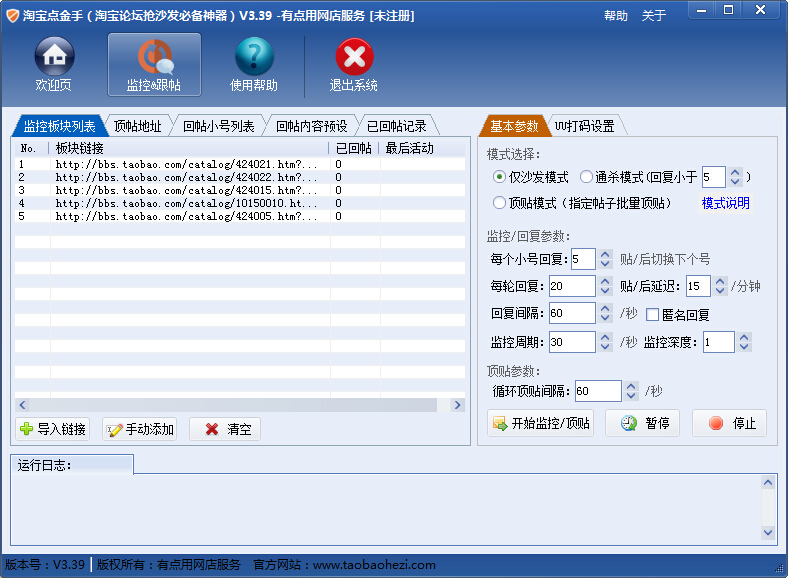The image size is (788, 578).
Task: Switch to the 顶贴地址 tab
Action: click(x=137, y=126)
